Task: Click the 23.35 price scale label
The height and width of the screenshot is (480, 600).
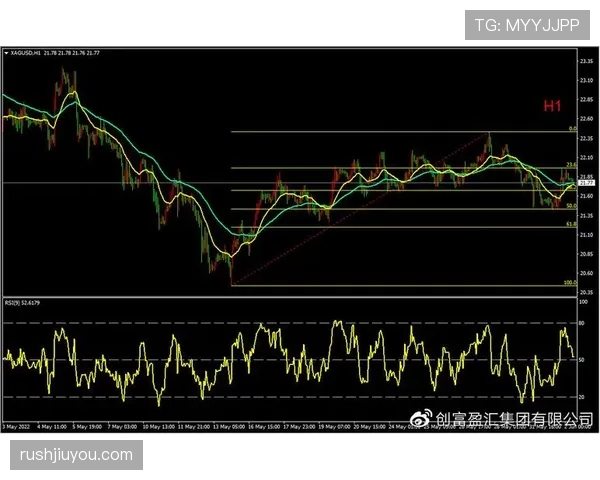Action: click(x=586, y=61)
